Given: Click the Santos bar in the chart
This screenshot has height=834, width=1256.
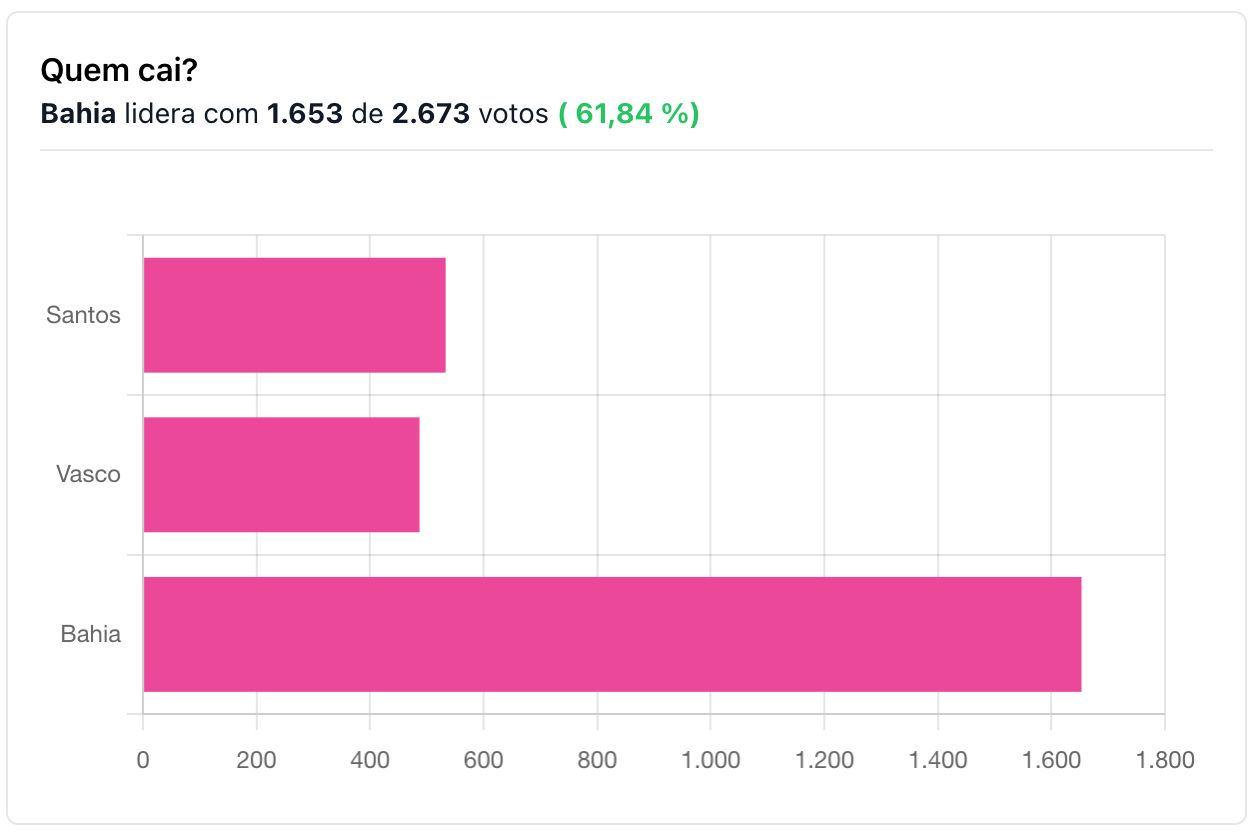Looking at the screenshot, I should click(x=294, y=315).
